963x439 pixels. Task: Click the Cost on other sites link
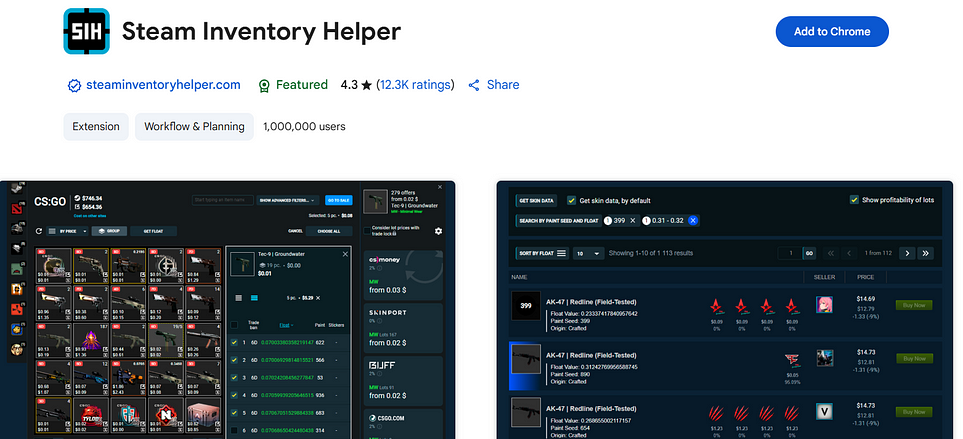point(88,216)
